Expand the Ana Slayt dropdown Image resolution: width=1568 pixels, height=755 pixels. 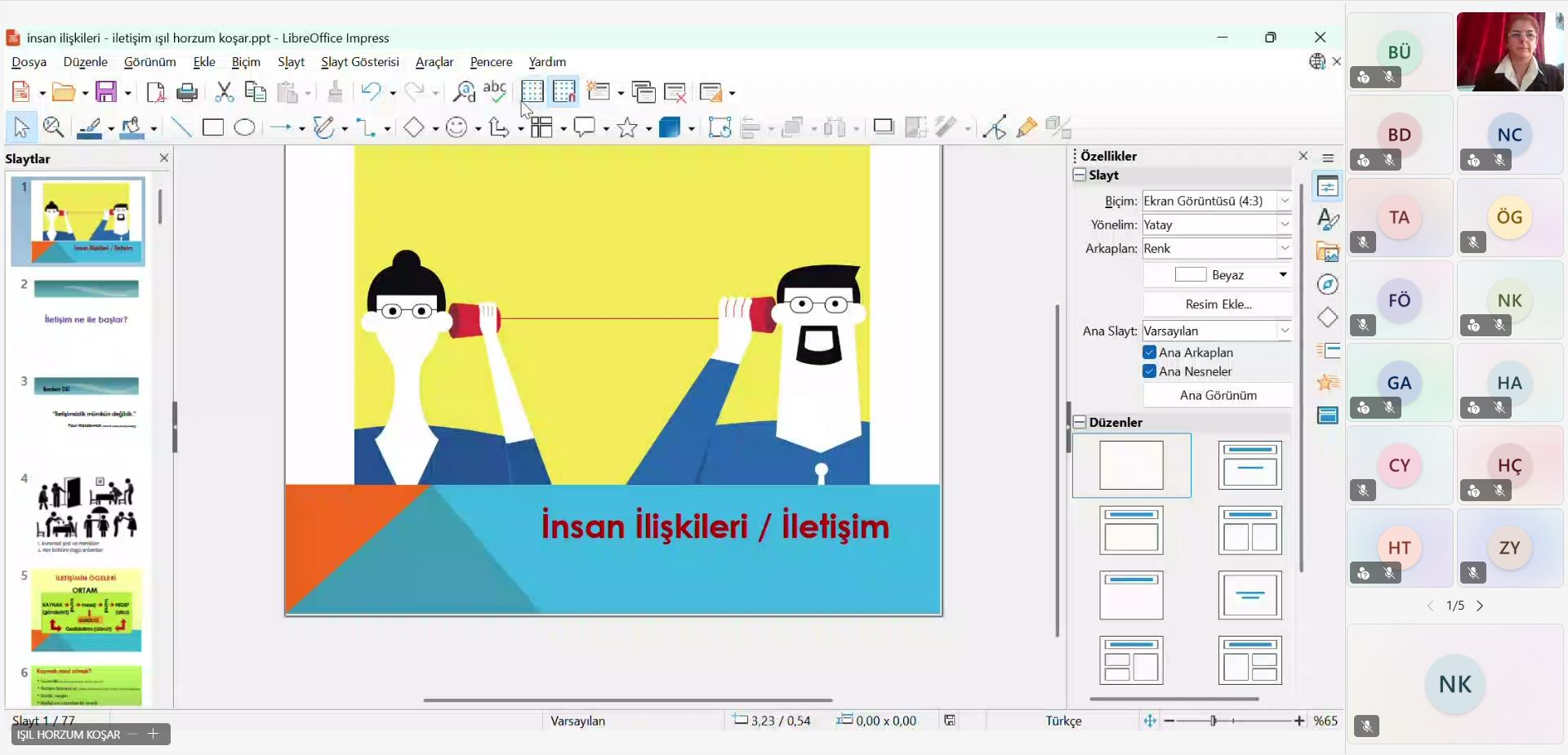point(1285,331)
